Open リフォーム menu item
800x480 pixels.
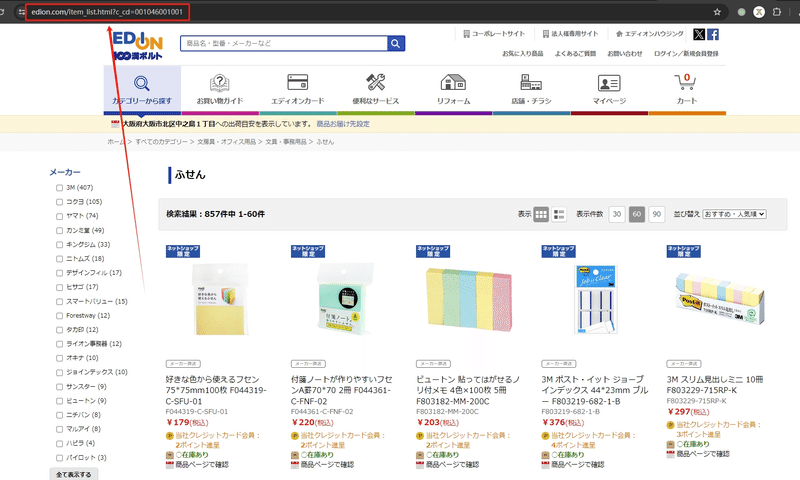453,90
